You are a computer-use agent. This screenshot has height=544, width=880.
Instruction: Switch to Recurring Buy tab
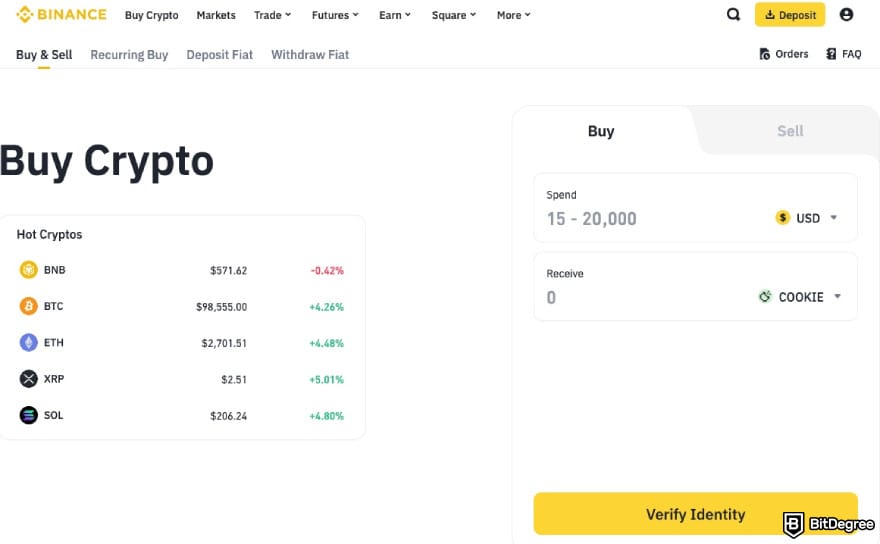point(129,54)
